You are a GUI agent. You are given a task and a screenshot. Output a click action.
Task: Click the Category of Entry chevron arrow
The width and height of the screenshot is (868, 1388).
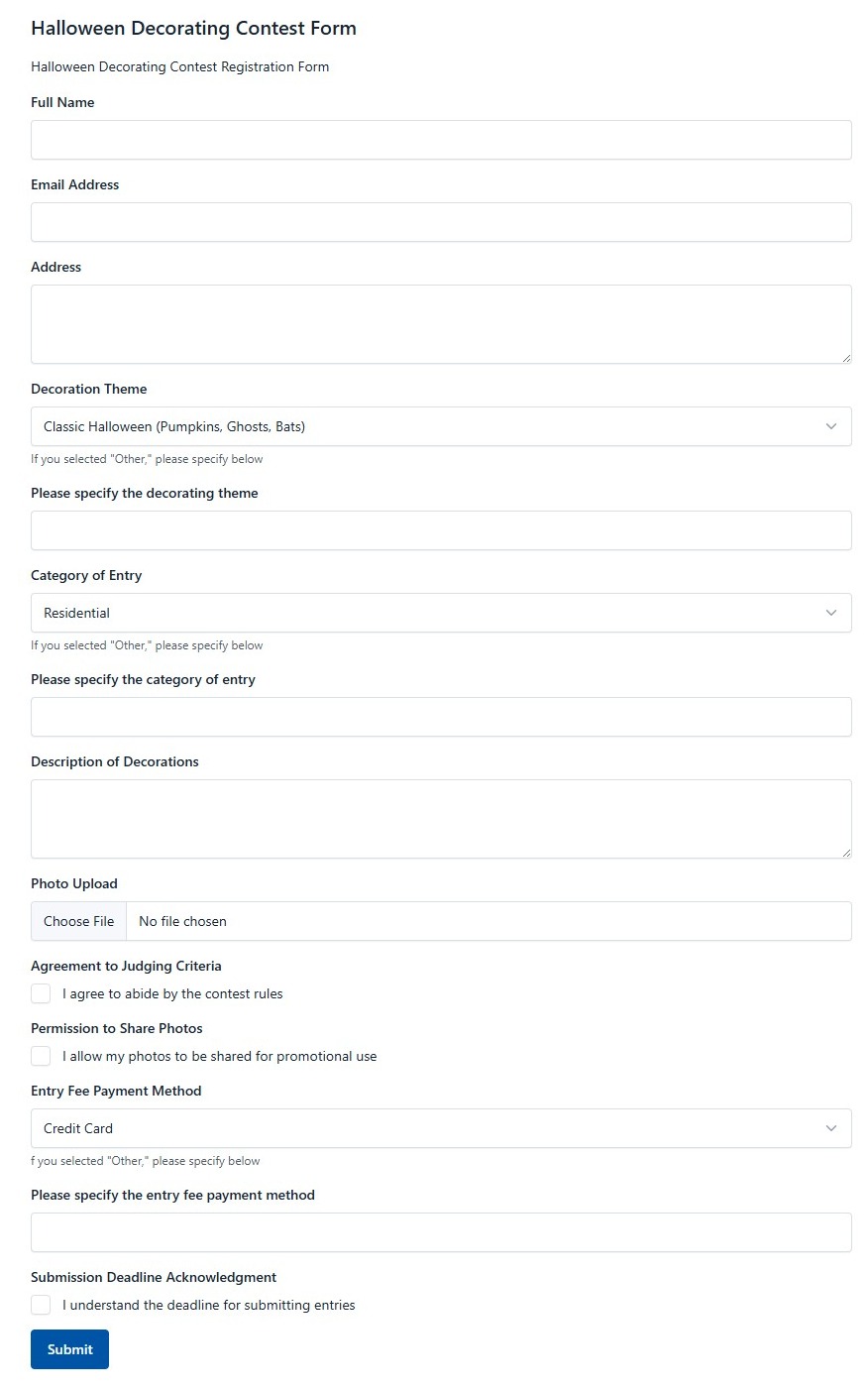click(830, 613)
